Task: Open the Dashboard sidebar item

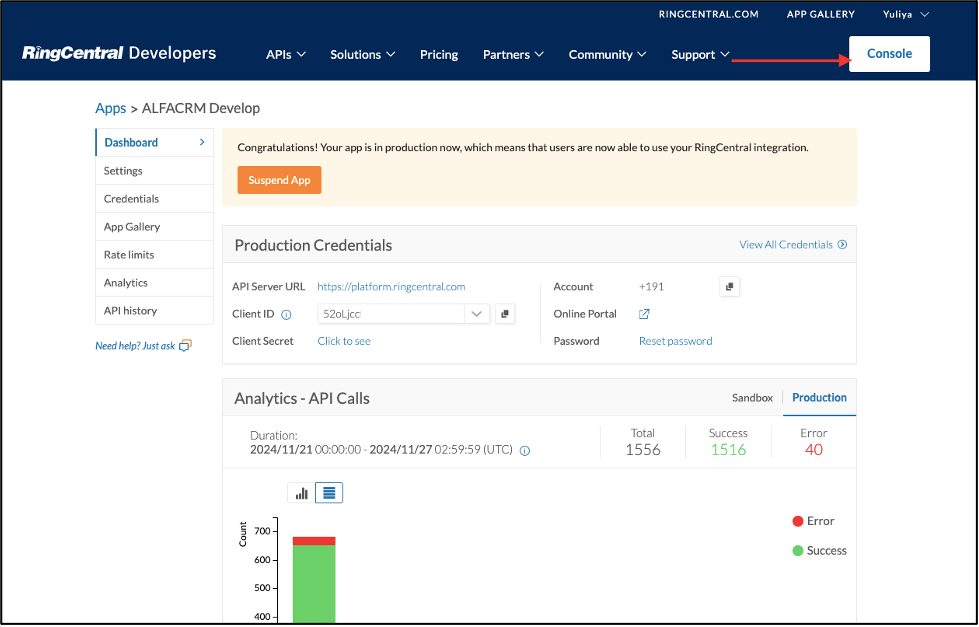Action: [x=154, y=142]
